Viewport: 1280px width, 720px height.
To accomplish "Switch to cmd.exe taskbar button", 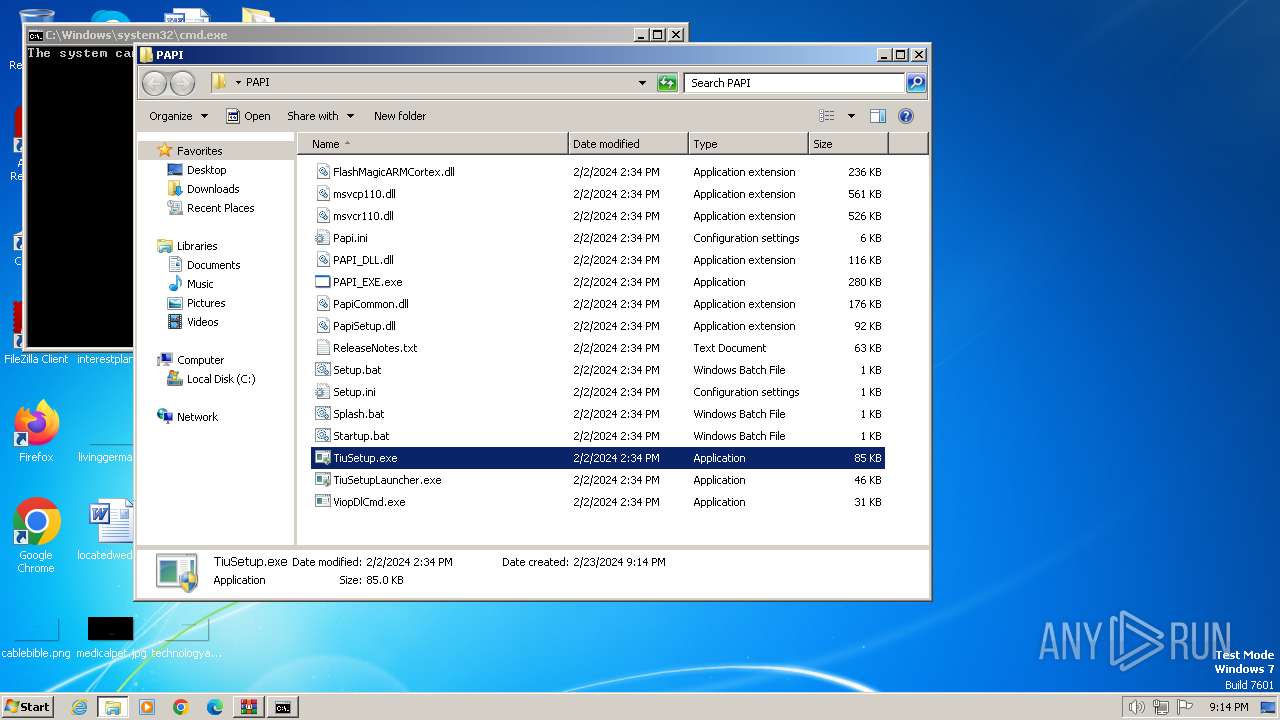I will coord(283,707).
